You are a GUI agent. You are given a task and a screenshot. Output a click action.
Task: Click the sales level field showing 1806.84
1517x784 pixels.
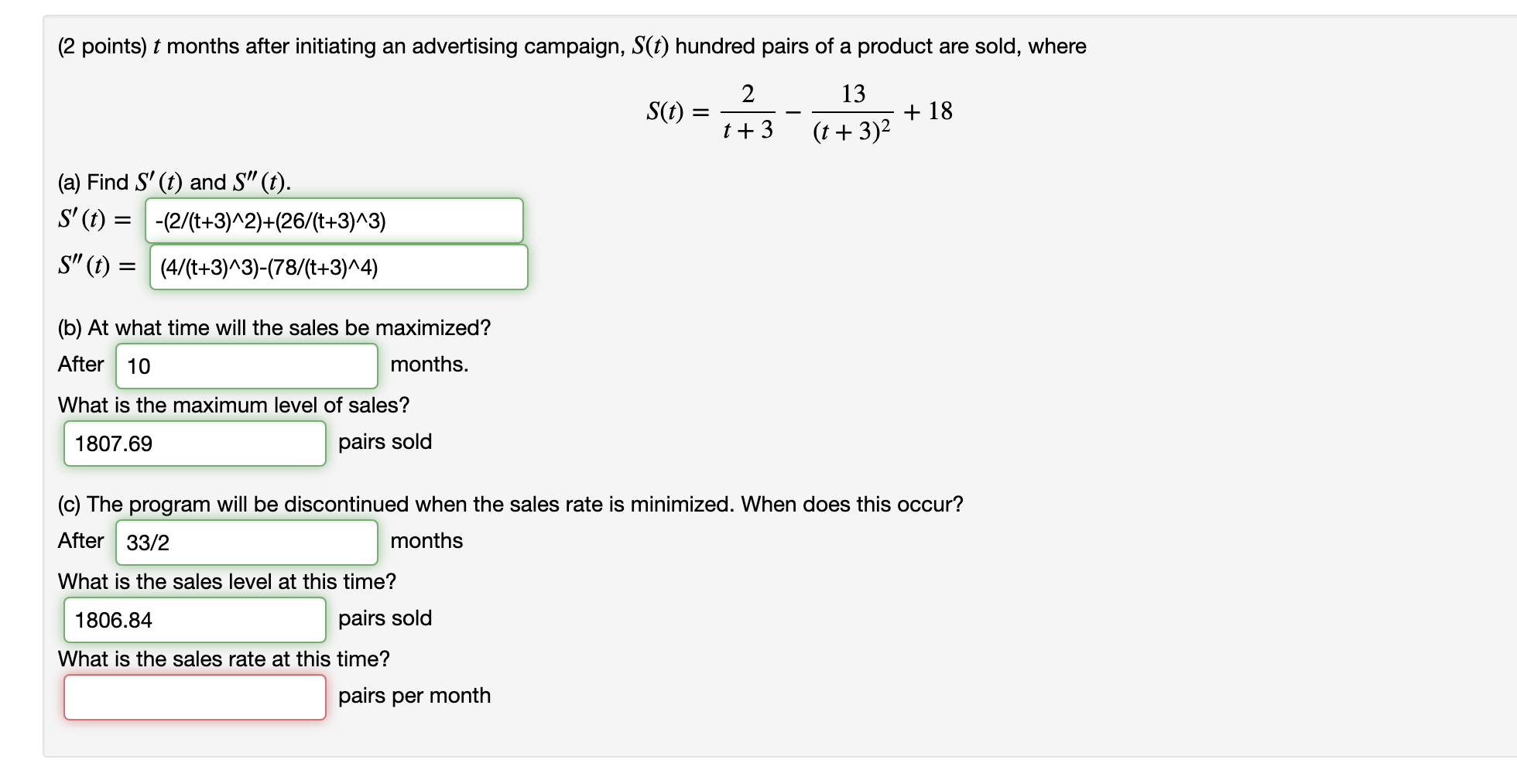tap(193, 620)
